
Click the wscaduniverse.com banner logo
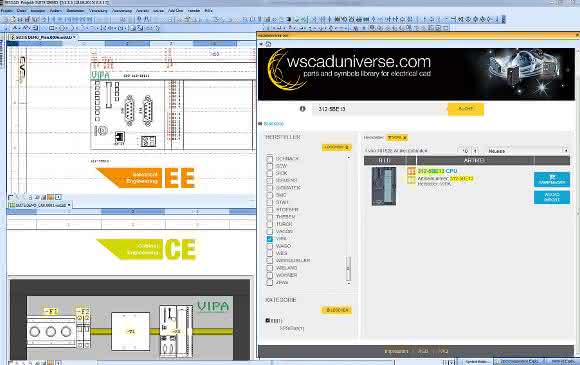pos(350,70)
